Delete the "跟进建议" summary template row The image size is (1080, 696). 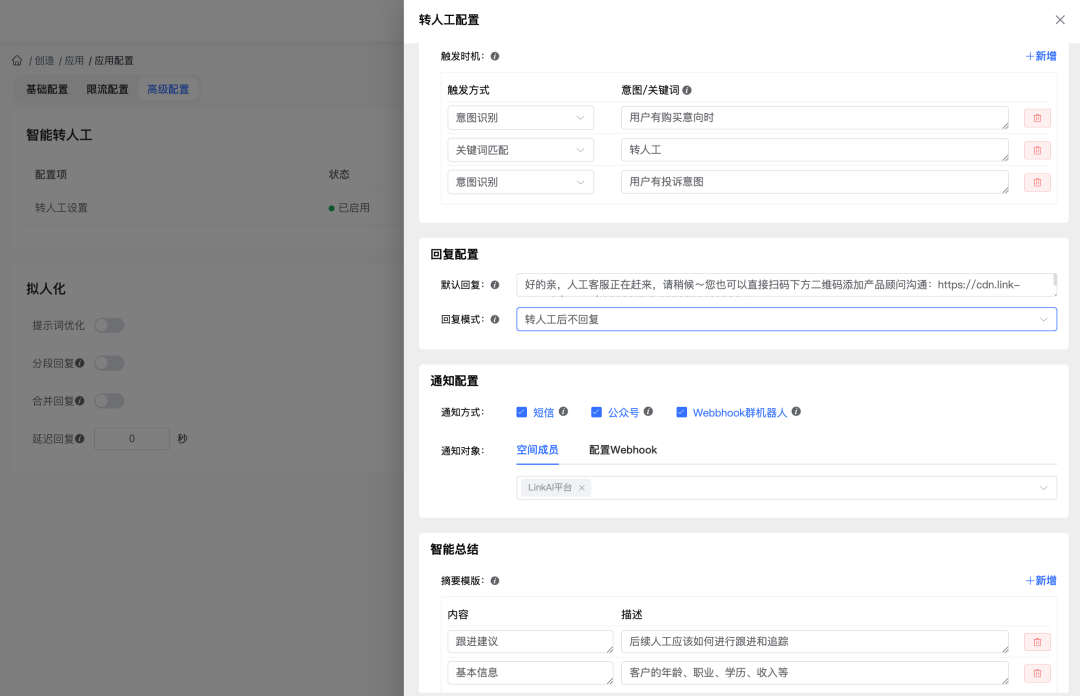(x=1037, y=641)
